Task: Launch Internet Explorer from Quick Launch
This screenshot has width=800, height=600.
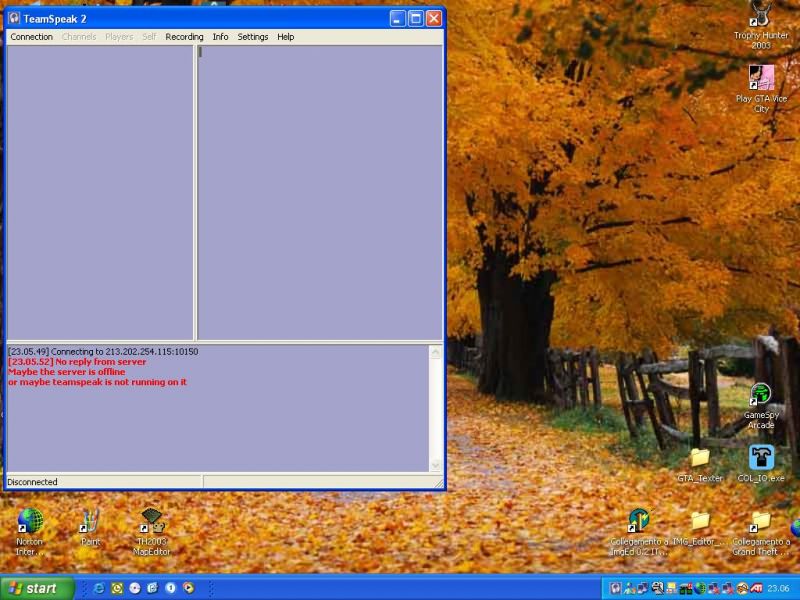Action: click(99, 588)
